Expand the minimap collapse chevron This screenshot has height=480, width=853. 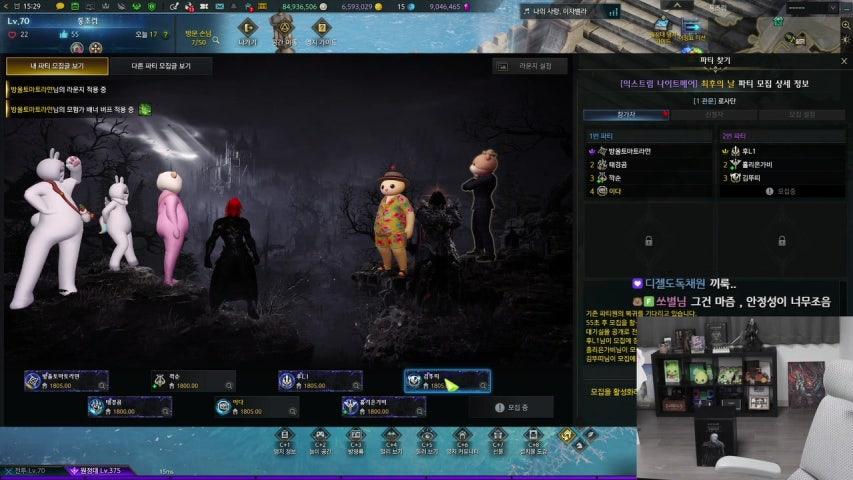[677, 5]
